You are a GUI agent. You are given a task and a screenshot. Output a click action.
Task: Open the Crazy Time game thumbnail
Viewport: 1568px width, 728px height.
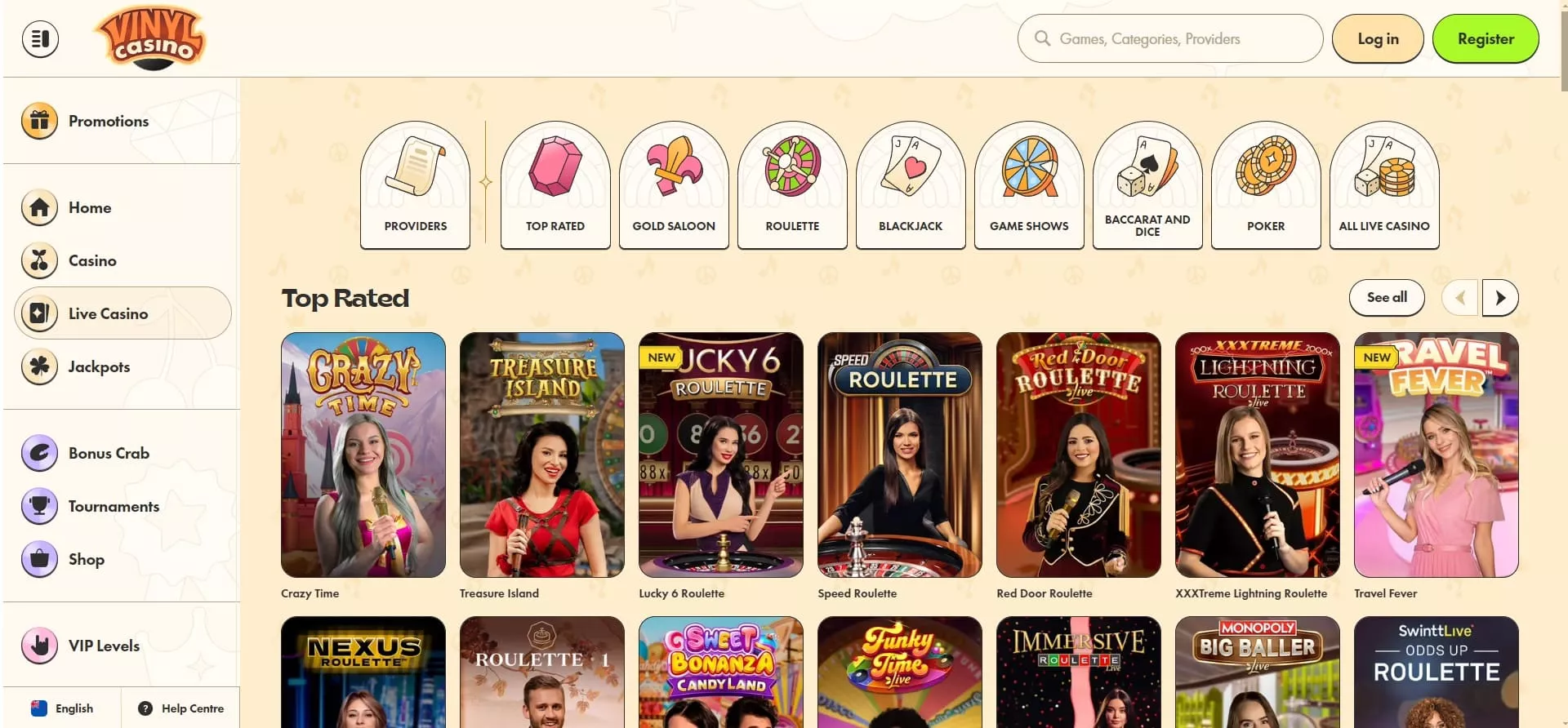pos(363,455)
